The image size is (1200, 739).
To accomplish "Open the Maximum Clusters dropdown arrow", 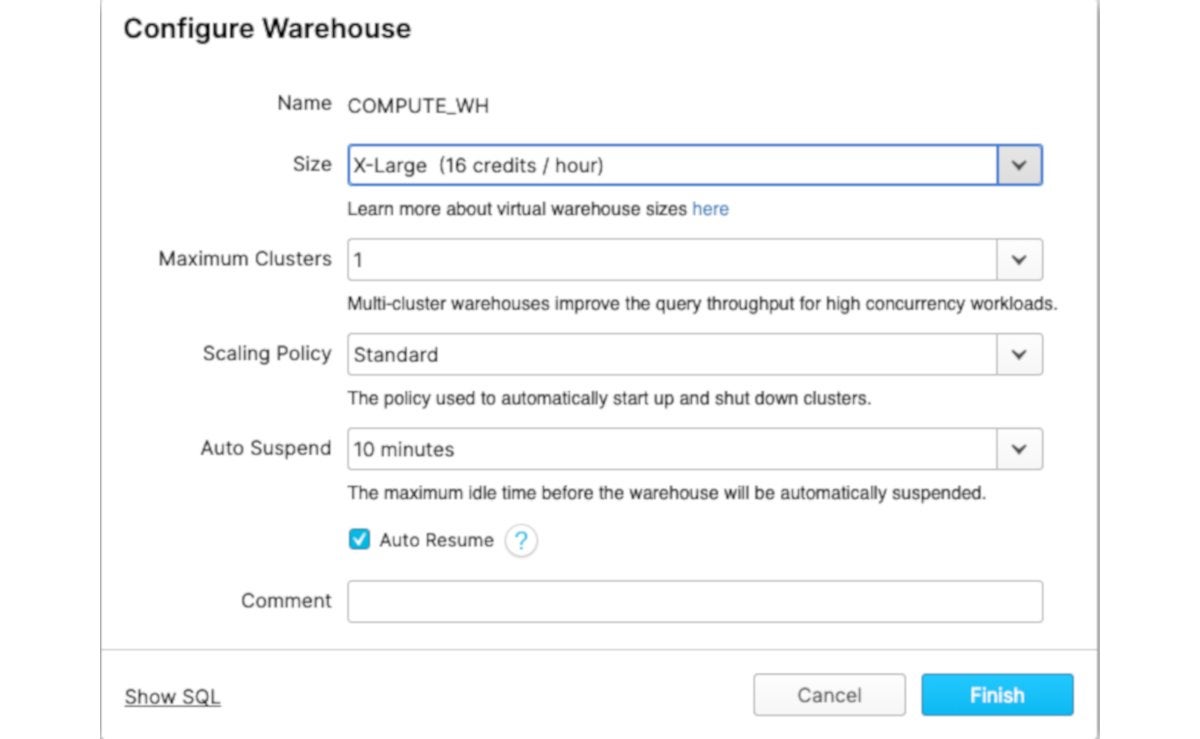I will [x=1019, y=259].
